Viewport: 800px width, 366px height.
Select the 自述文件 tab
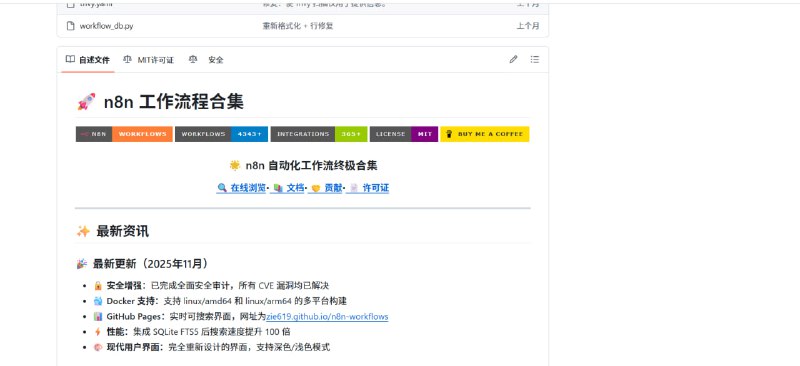pos(88,60)
